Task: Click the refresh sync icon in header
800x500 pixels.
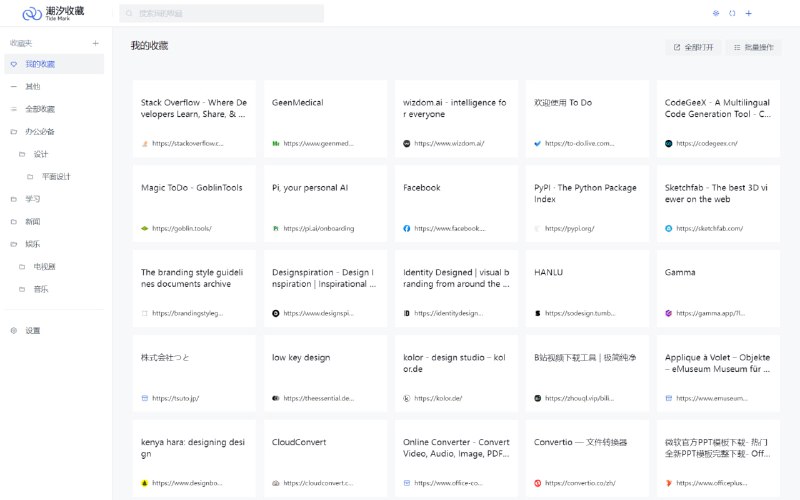Action: 732,13
